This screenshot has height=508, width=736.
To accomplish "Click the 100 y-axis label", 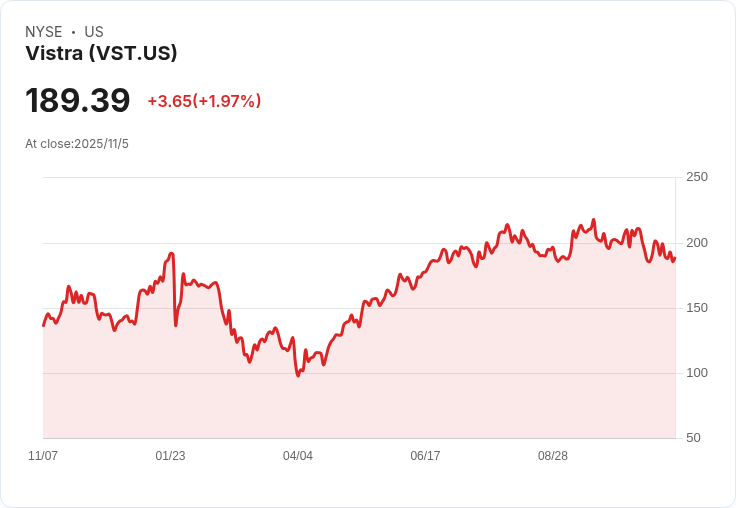I will point(697,373).
